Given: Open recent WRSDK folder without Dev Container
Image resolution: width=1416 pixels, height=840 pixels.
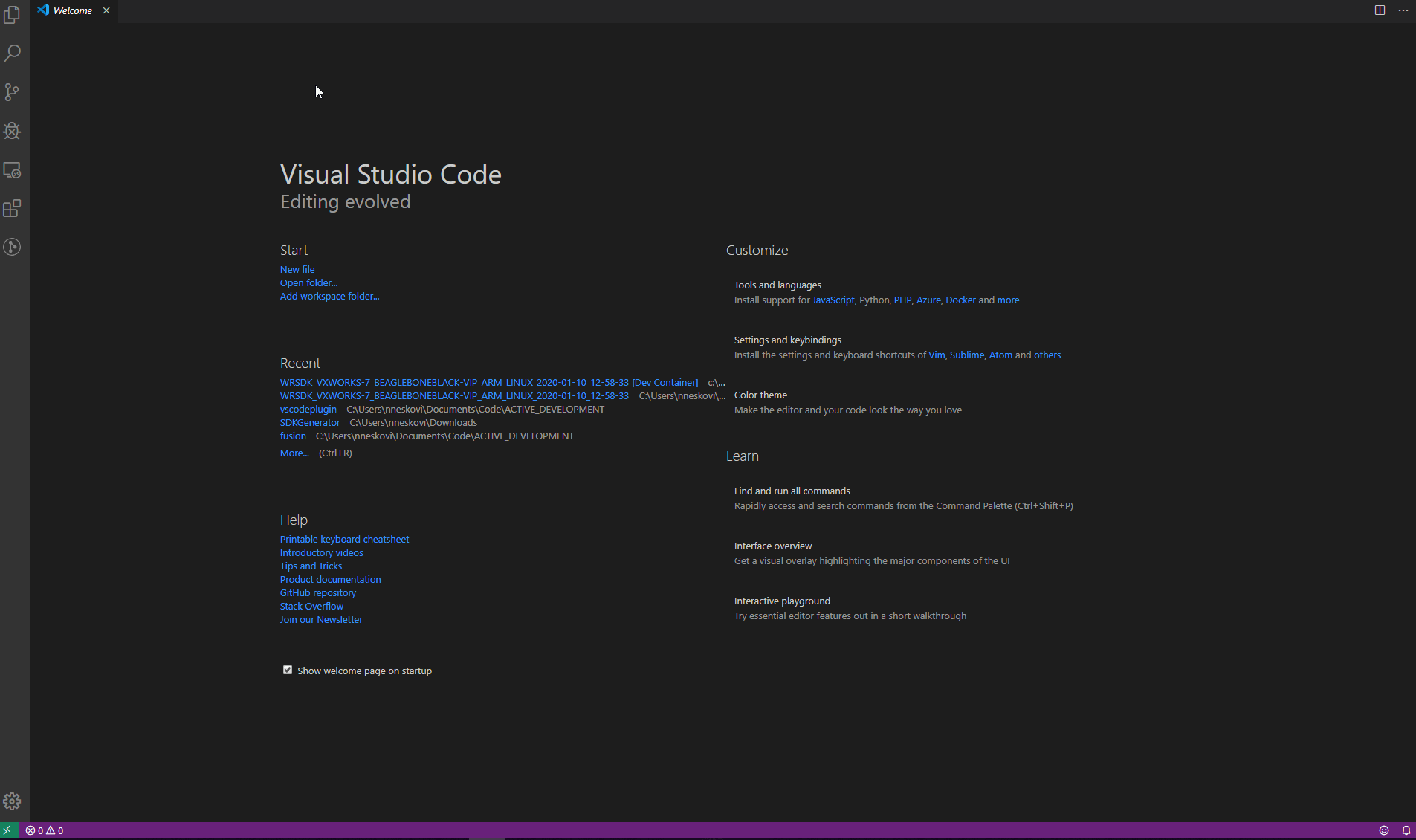Looking at the screenshot, I should [454, 395].
